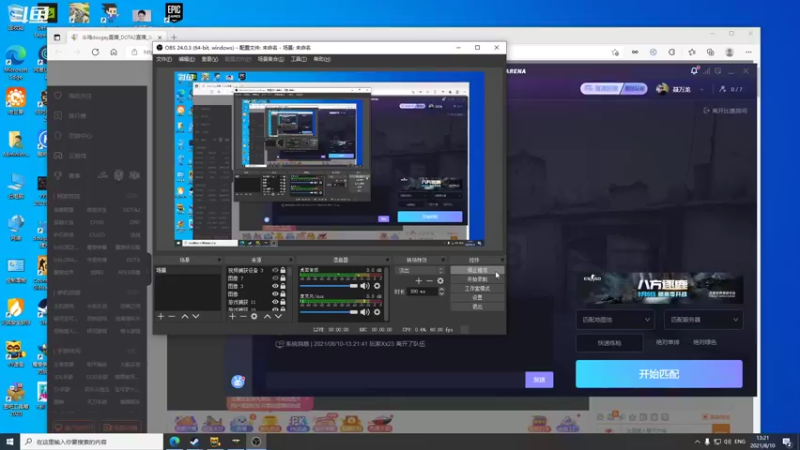Adjust 麦克风/Aux volume slider
800x450 pixels.
coord(329,312)
